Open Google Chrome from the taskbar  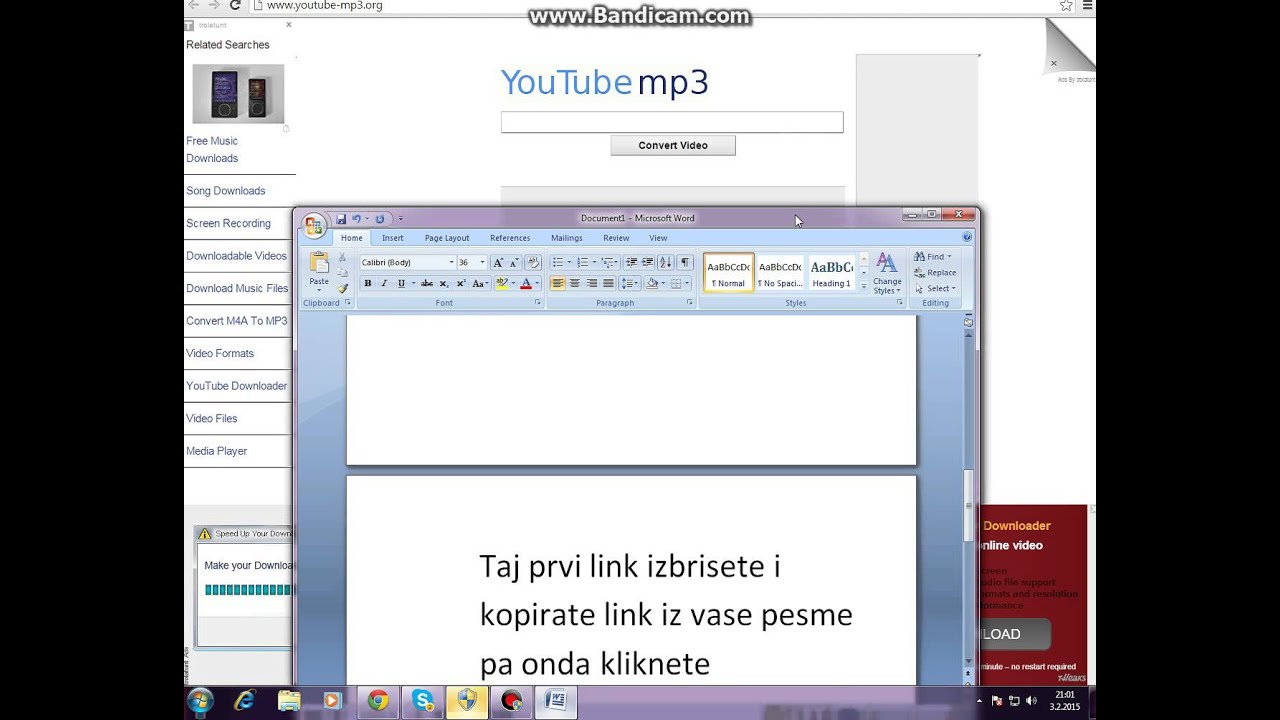[377, 701]
